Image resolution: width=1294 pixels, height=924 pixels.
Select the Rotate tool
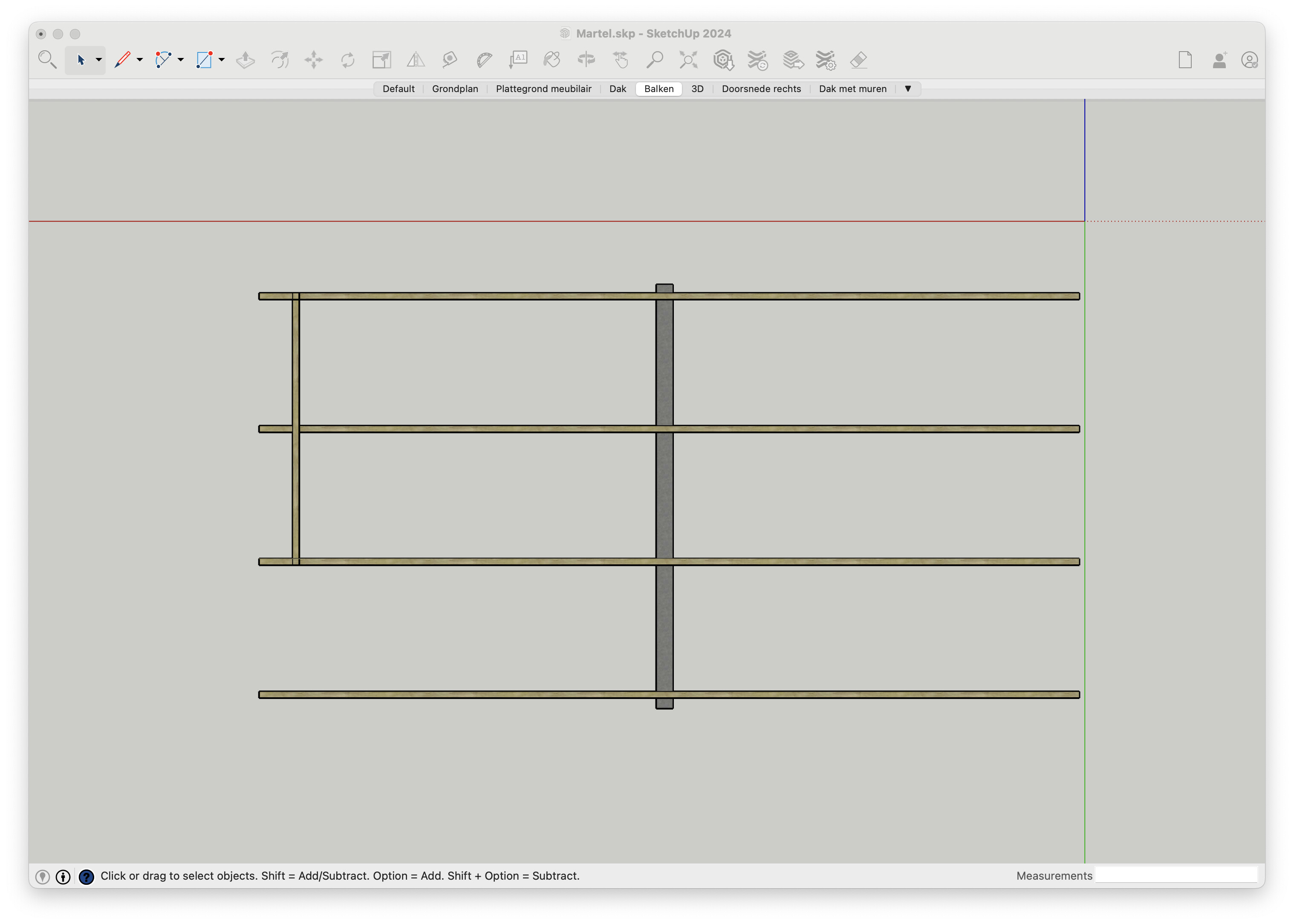coord(348,60)
